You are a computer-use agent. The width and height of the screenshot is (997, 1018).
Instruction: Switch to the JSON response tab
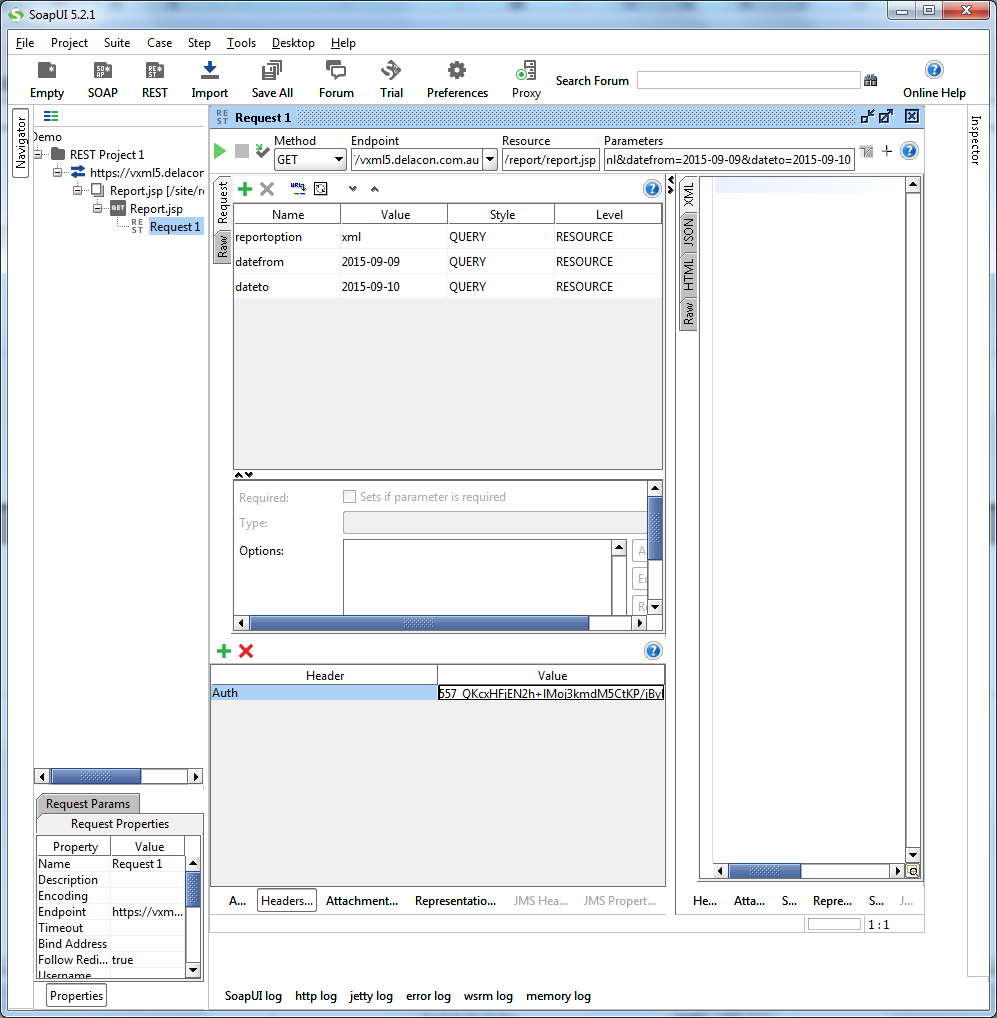point(688,232)
